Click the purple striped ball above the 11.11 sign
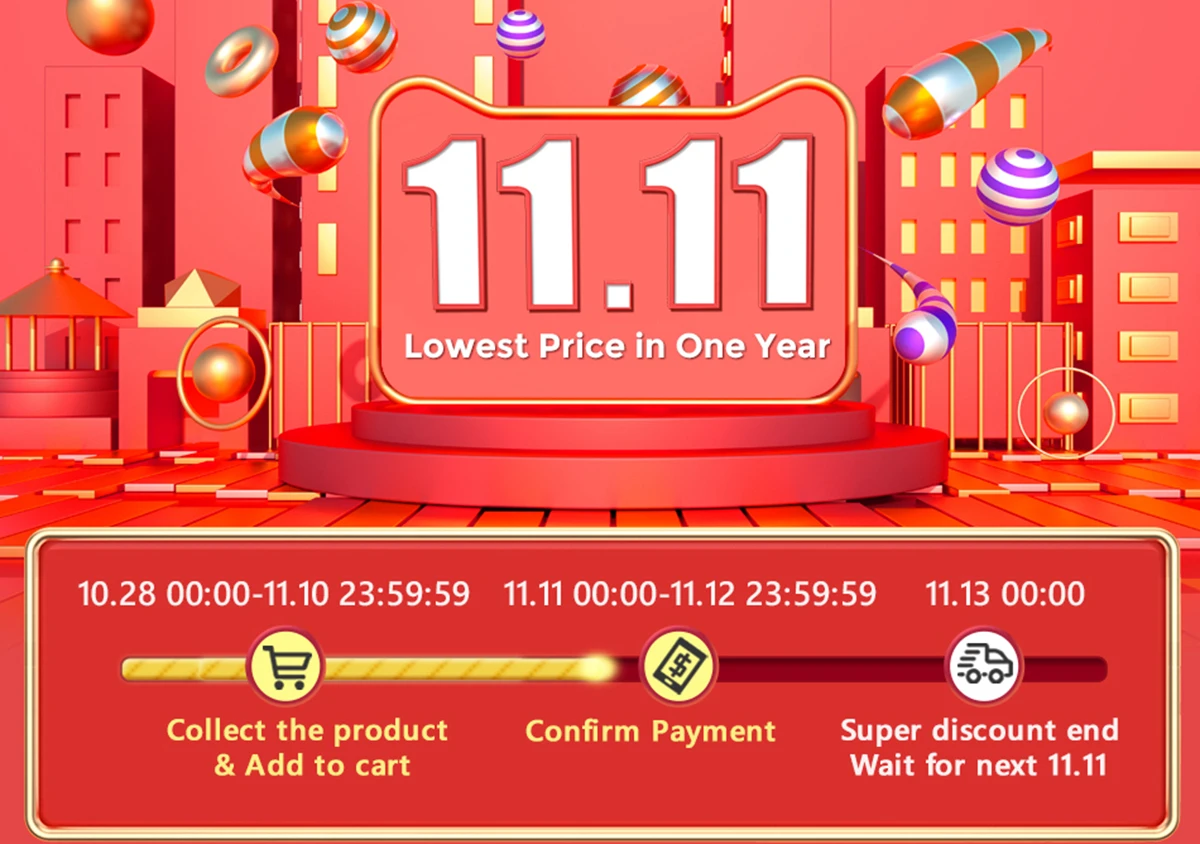Image resolution: width=1200 pixels, height=844 pixels. (x=521, y=34)
